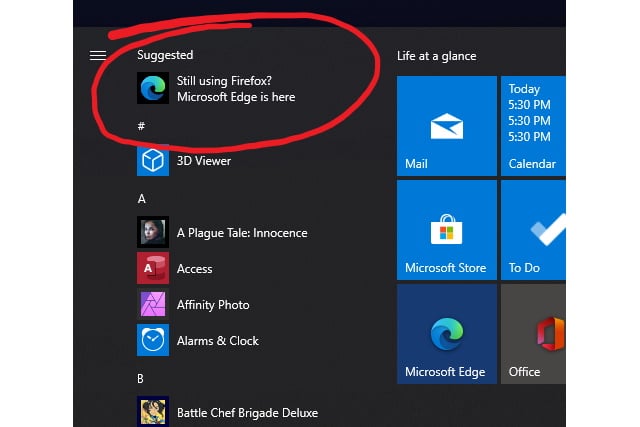This screenshot has height=427, width=640.
Task: Click the A letter group header
Action: point(142,199)
